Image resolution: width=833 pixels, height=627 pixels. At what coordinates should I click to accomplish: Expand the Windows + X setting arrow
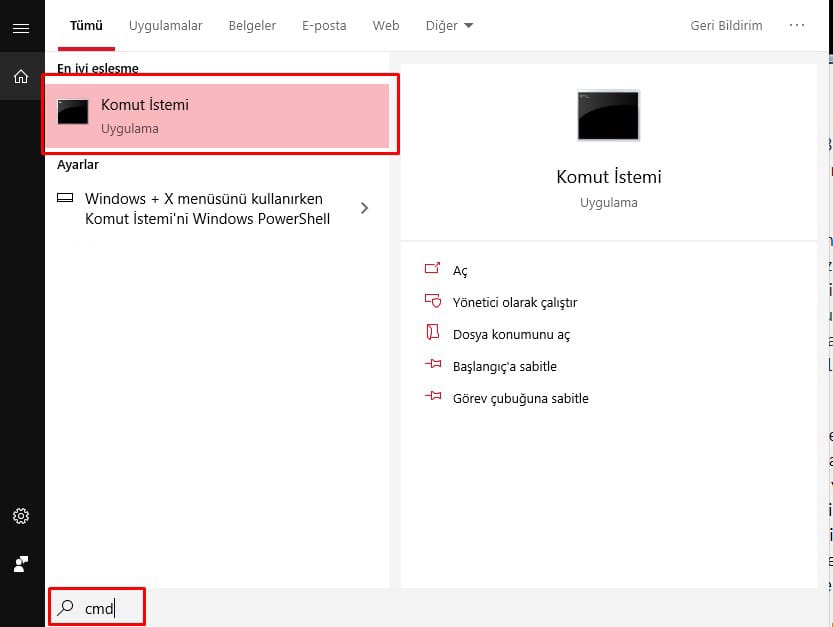(x=364, y=208)
